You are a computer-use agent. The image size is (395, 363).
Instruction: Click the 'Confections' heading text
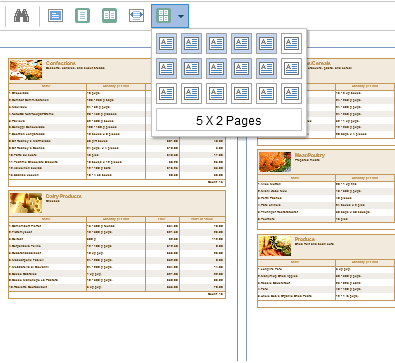[61, 63]
